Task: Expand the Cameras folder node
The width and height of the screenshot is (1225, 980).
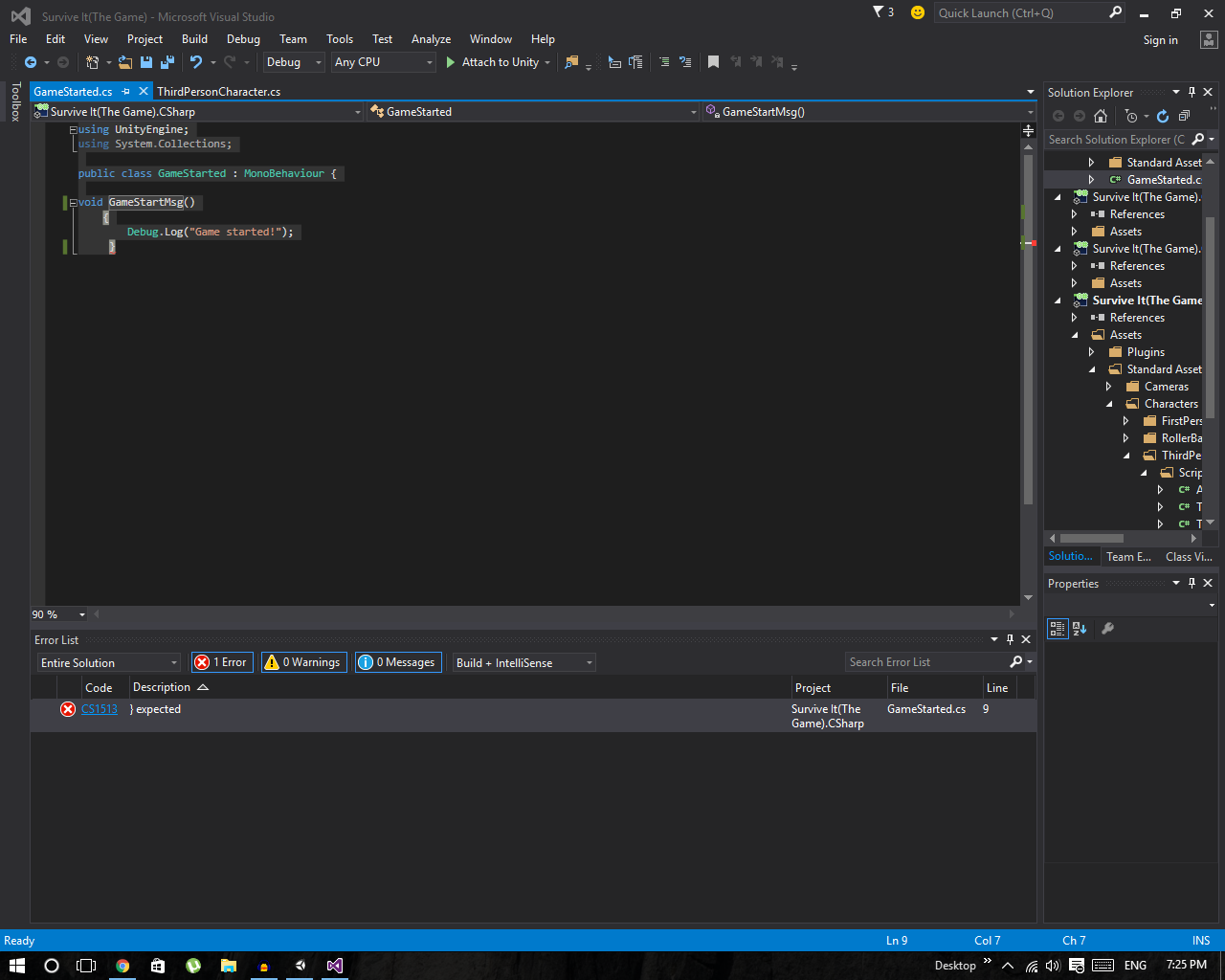Action: point(1109,387)
